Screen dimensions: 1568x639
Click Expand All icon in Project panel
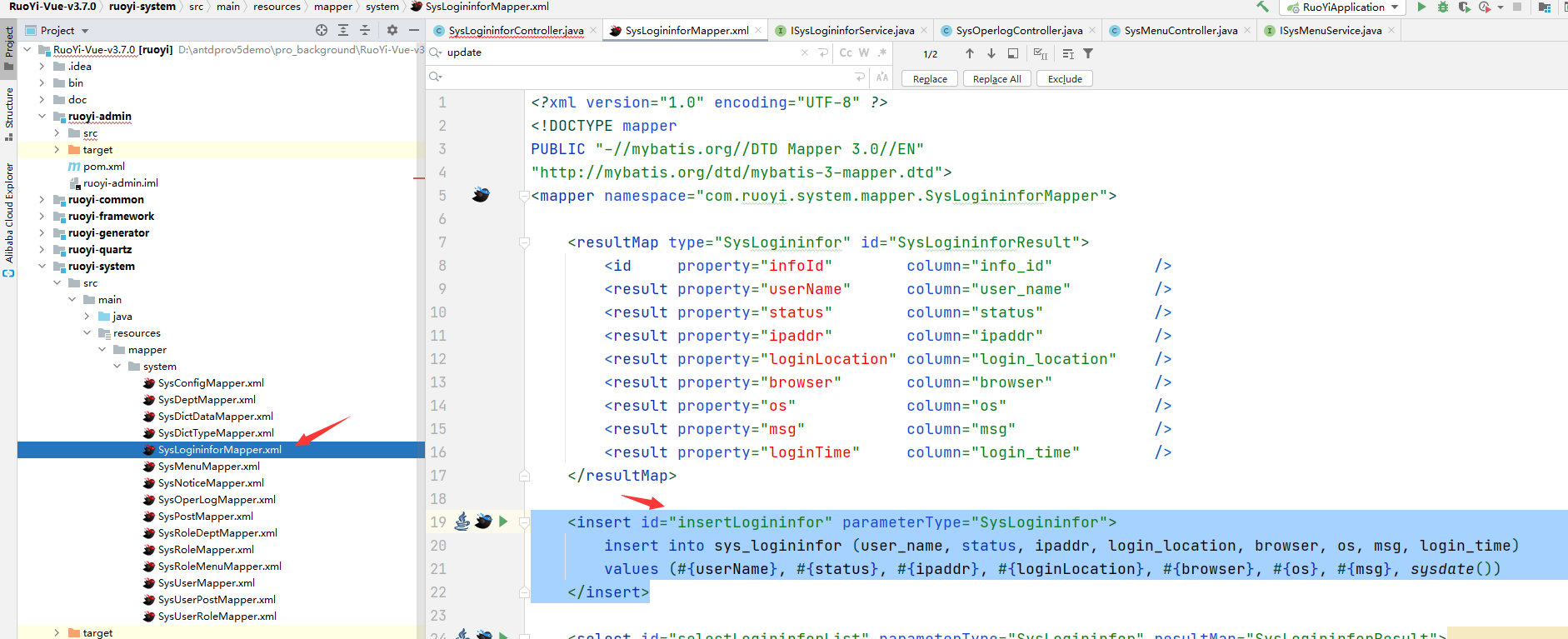point(343,30)
